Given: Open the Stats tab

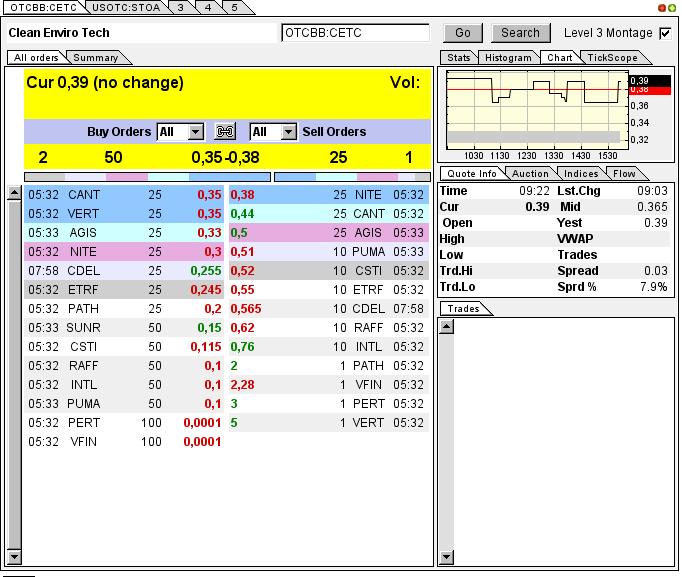Looking at the screenshot, I should click(459, 57).
